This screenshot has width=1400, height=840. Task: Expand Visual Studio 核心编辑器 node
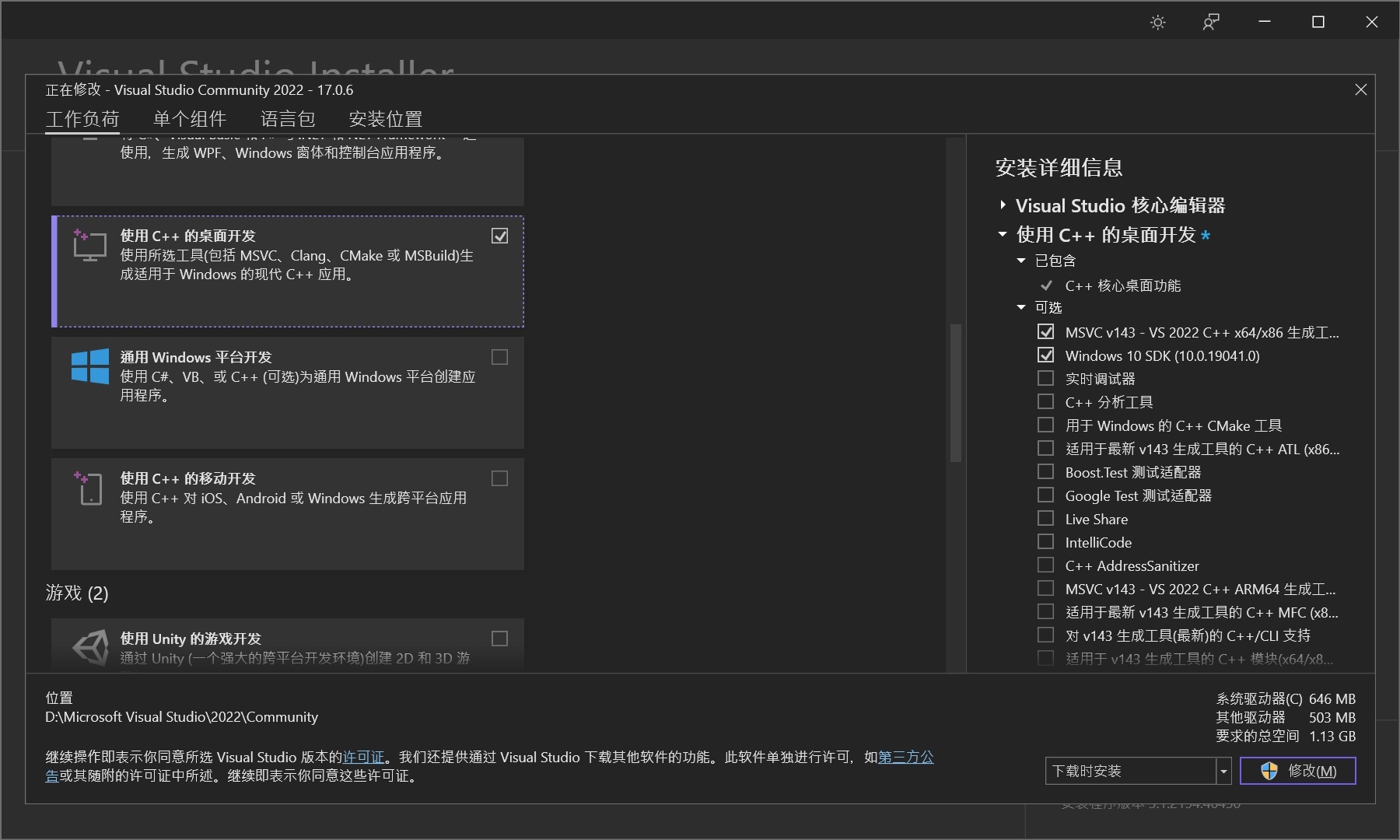click(x=1003, y=205)
